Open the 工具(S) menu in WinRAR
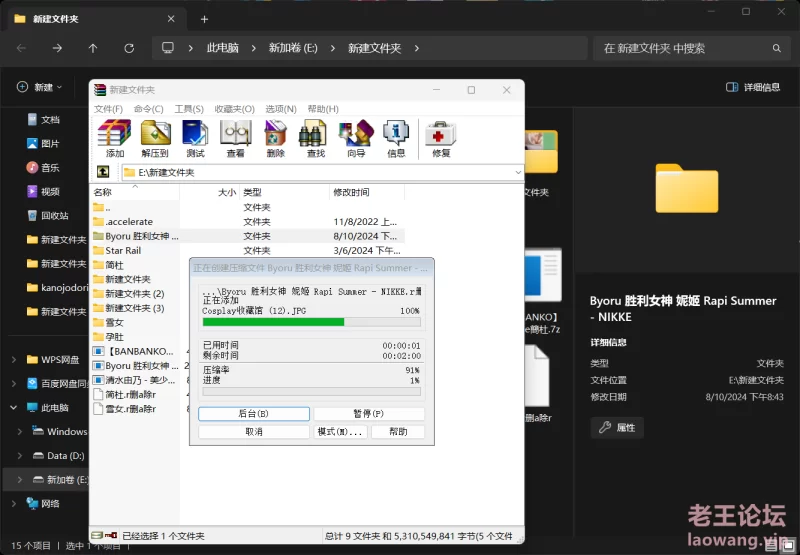This screenshot has height=555, width=800. click(x=189, y=109)
